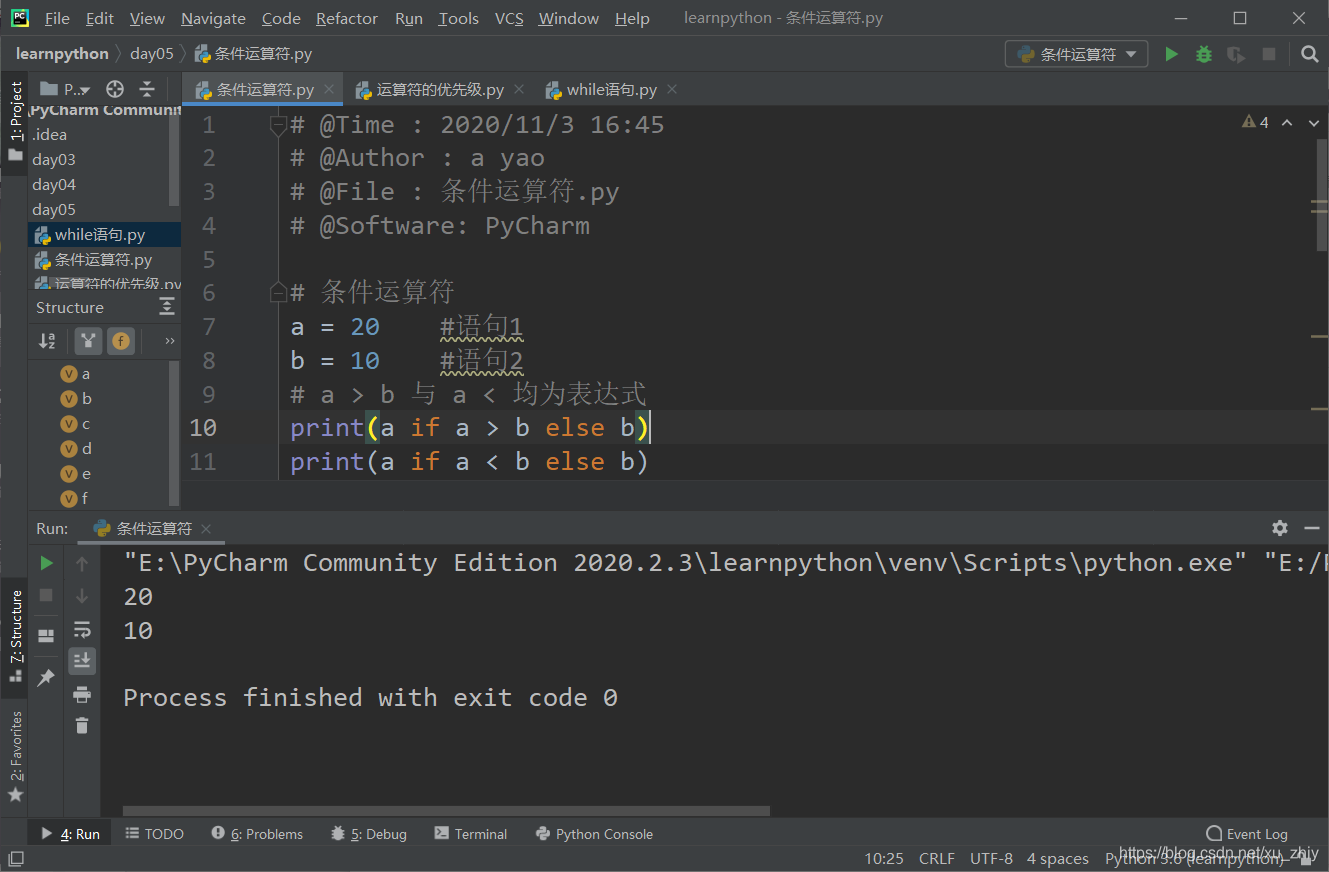Image resolution: width=1329 pixels, height=872 pixels.
Task: Open the Refactor menu
Action: 347,18
